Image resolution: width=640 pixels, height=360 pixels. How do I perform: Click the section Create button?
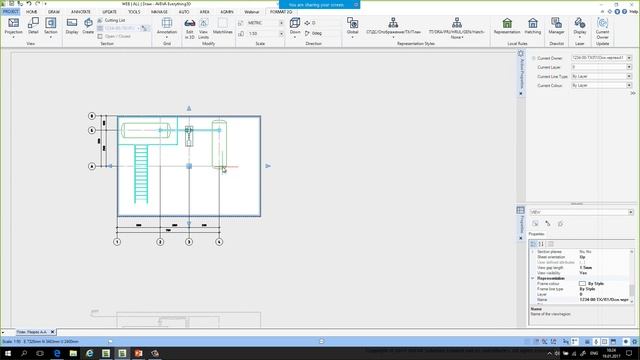point(88,26)
